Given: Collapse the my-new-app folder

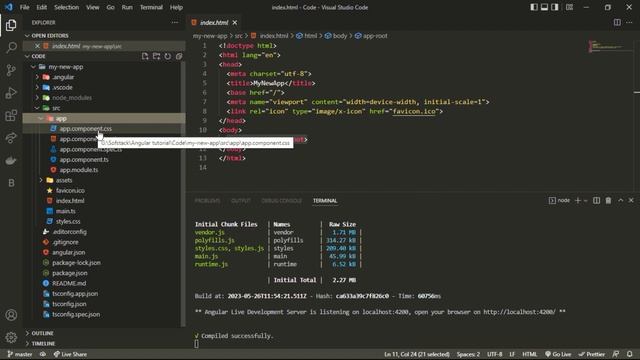Looking at the screenshot, I should pyautogui.click(x=33, y=67).
